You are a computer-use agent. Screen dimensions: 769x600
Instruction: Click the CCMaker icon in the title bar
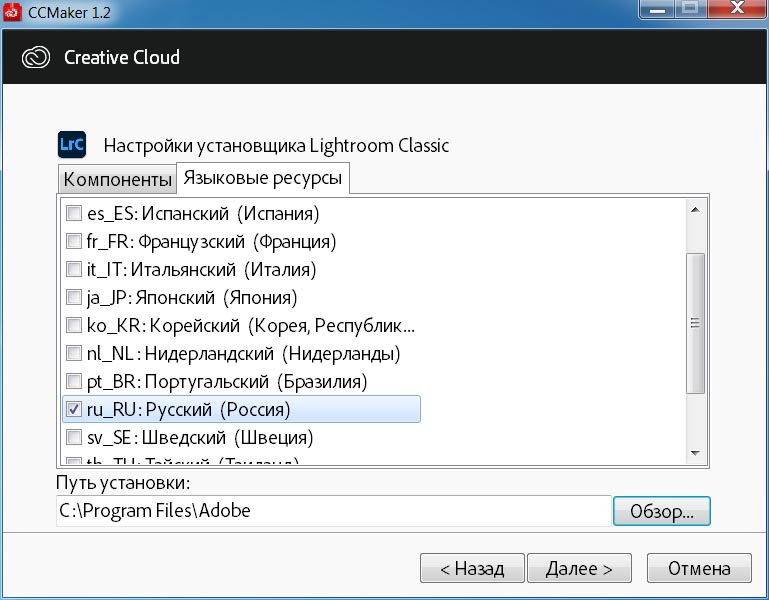click(12, 12)
